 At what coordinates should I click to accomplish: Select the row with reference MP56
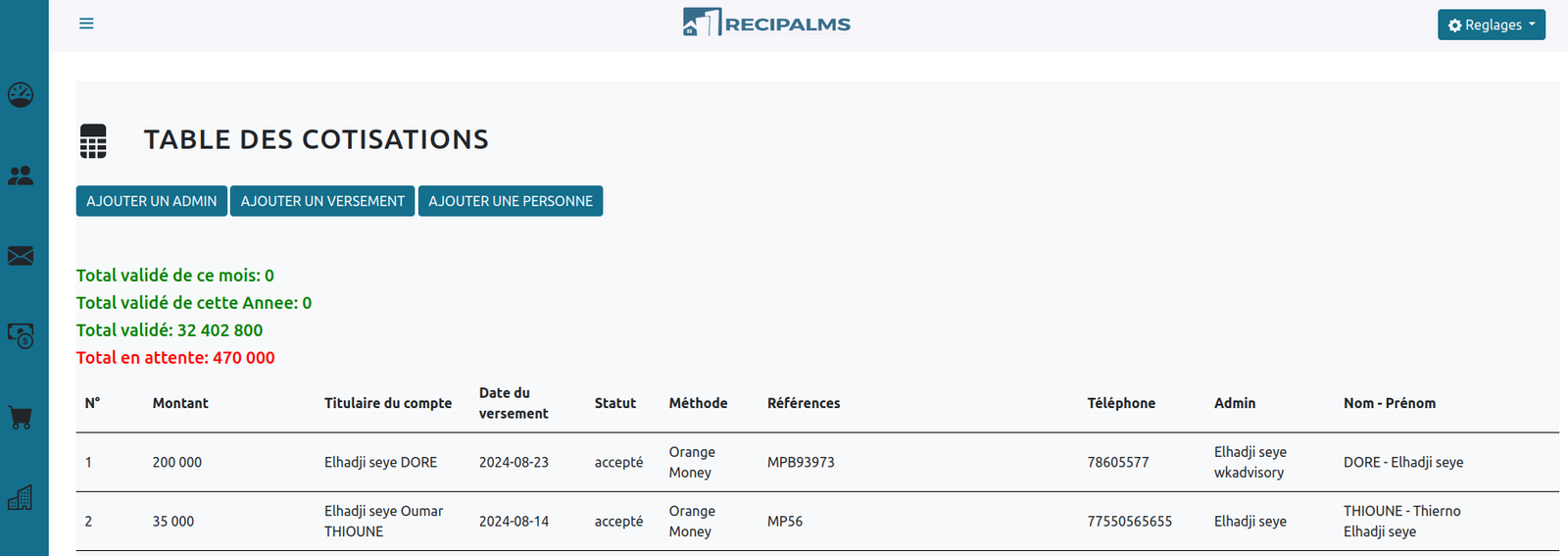pyautogui.click(x=785, y=522)
